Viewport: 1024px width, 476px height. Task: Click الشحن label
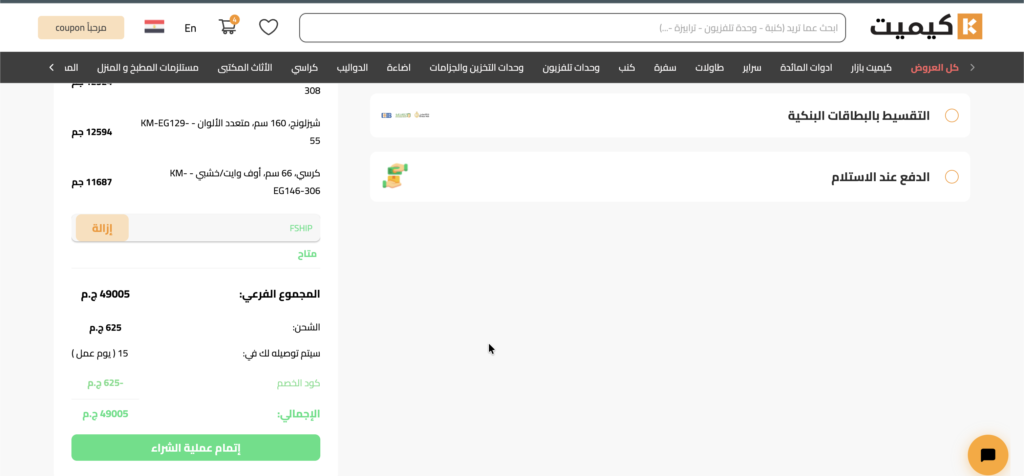pyautogui.click(x=306, y=328)
